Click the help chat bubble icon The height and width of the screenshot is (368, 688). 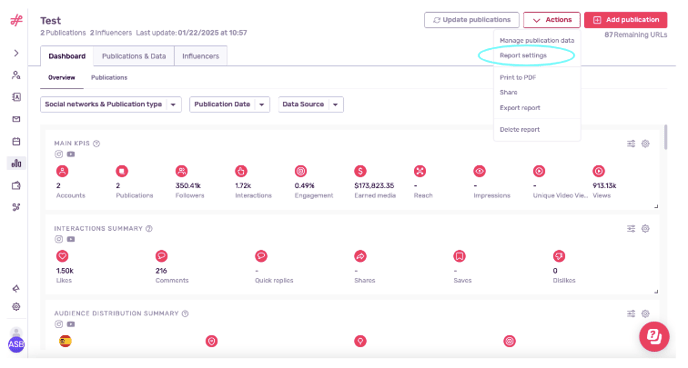tap(654, 337)
